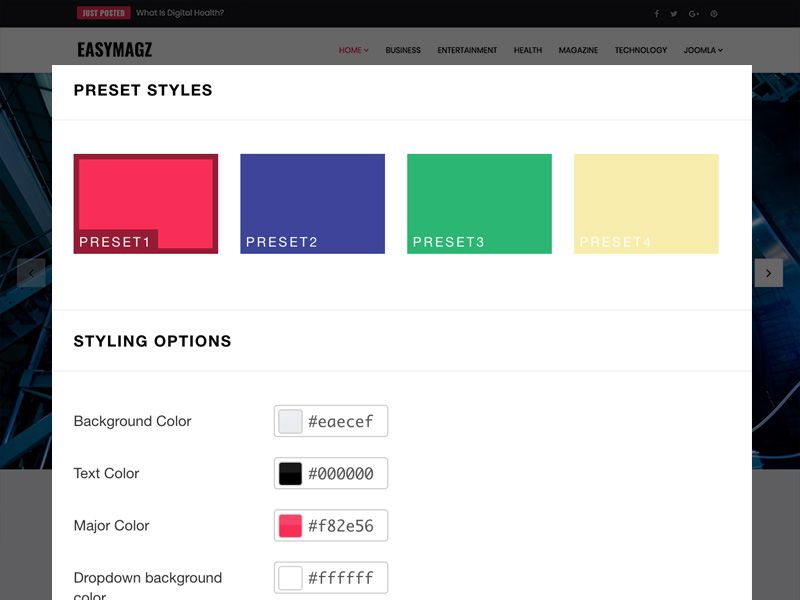Click the Text Color black swatch
This screenshot has height=600, width=800.
tap(290, 474)
